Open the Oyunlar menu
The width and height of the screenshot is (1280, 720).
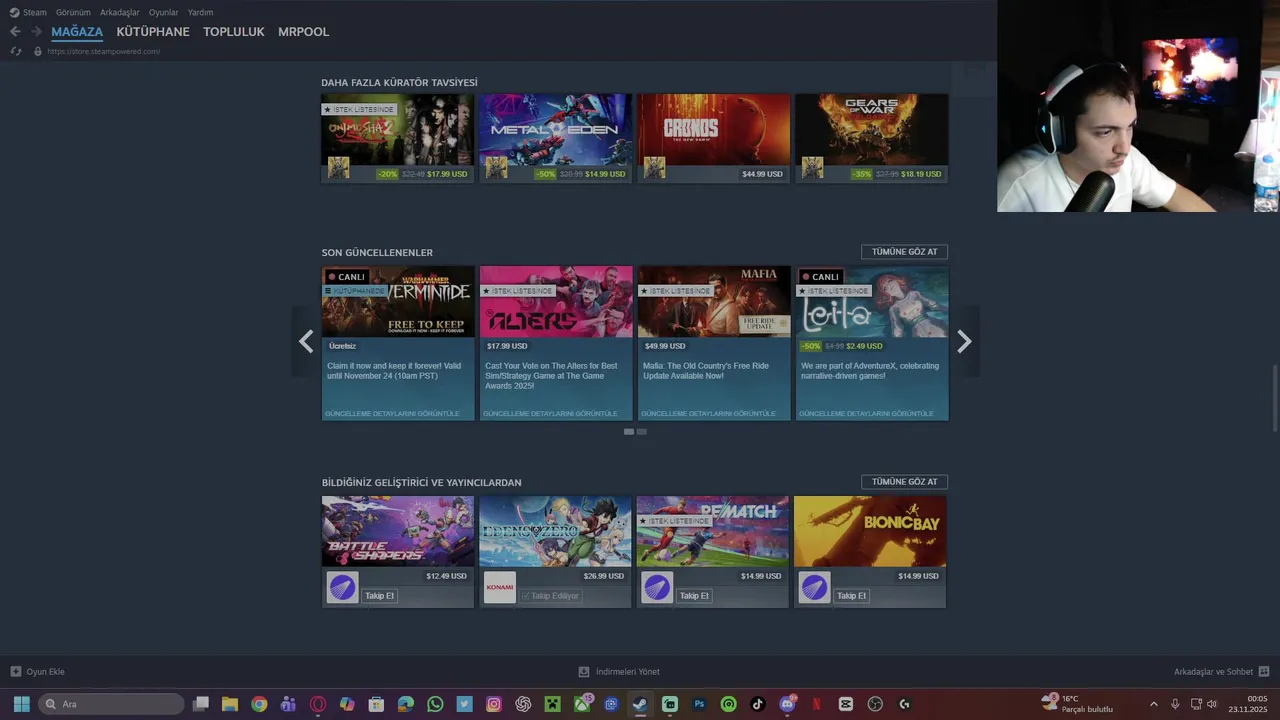164,12
